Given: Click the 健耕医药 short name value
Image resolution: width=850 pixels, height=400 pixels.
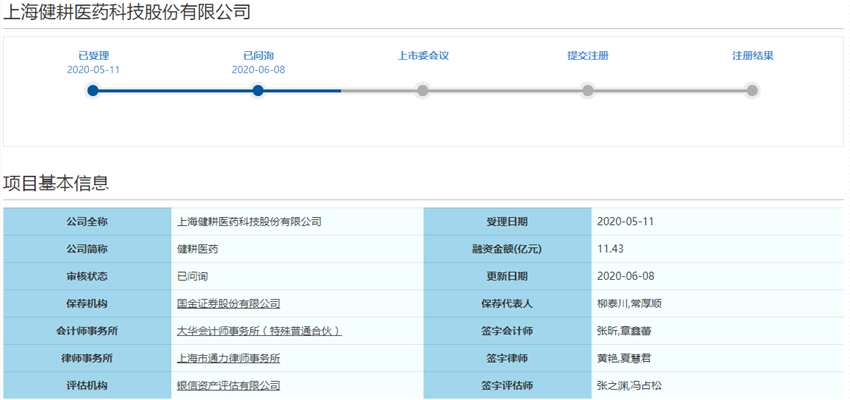Looking at the screenshot, I should [x=198, y=249].
